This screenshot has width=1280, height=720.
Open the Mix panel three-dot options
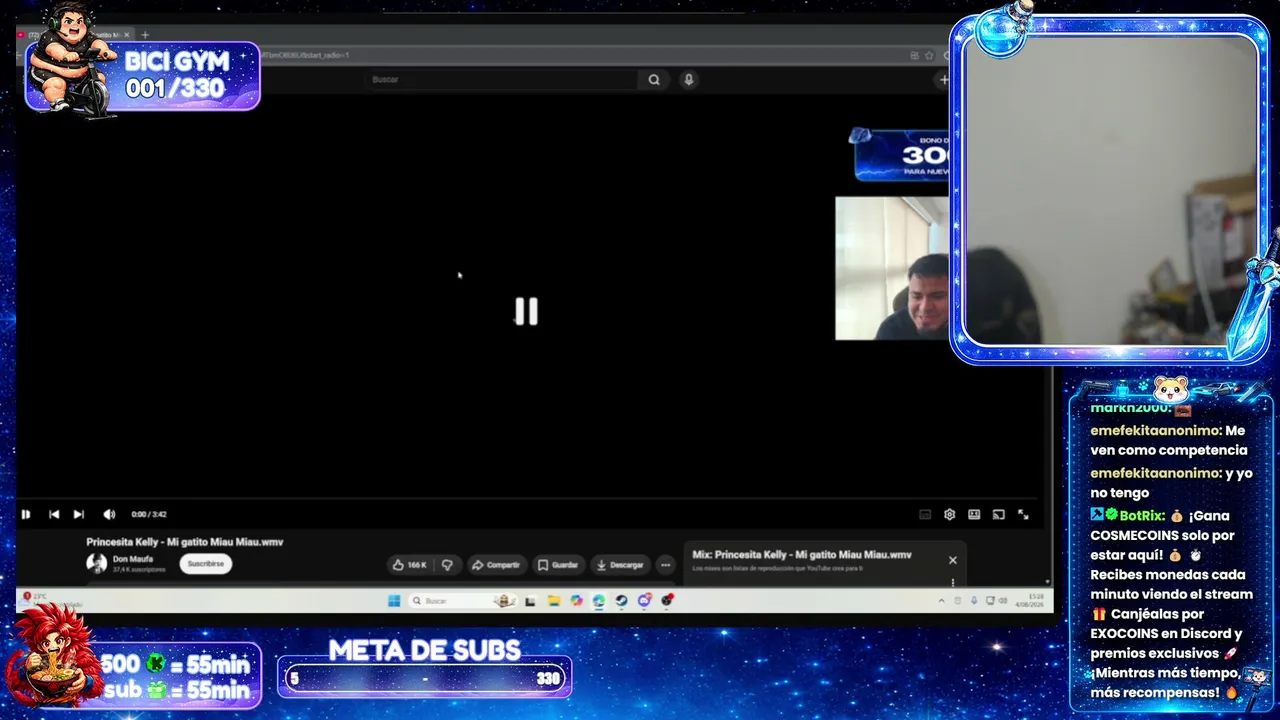click(x=952, y=582)
